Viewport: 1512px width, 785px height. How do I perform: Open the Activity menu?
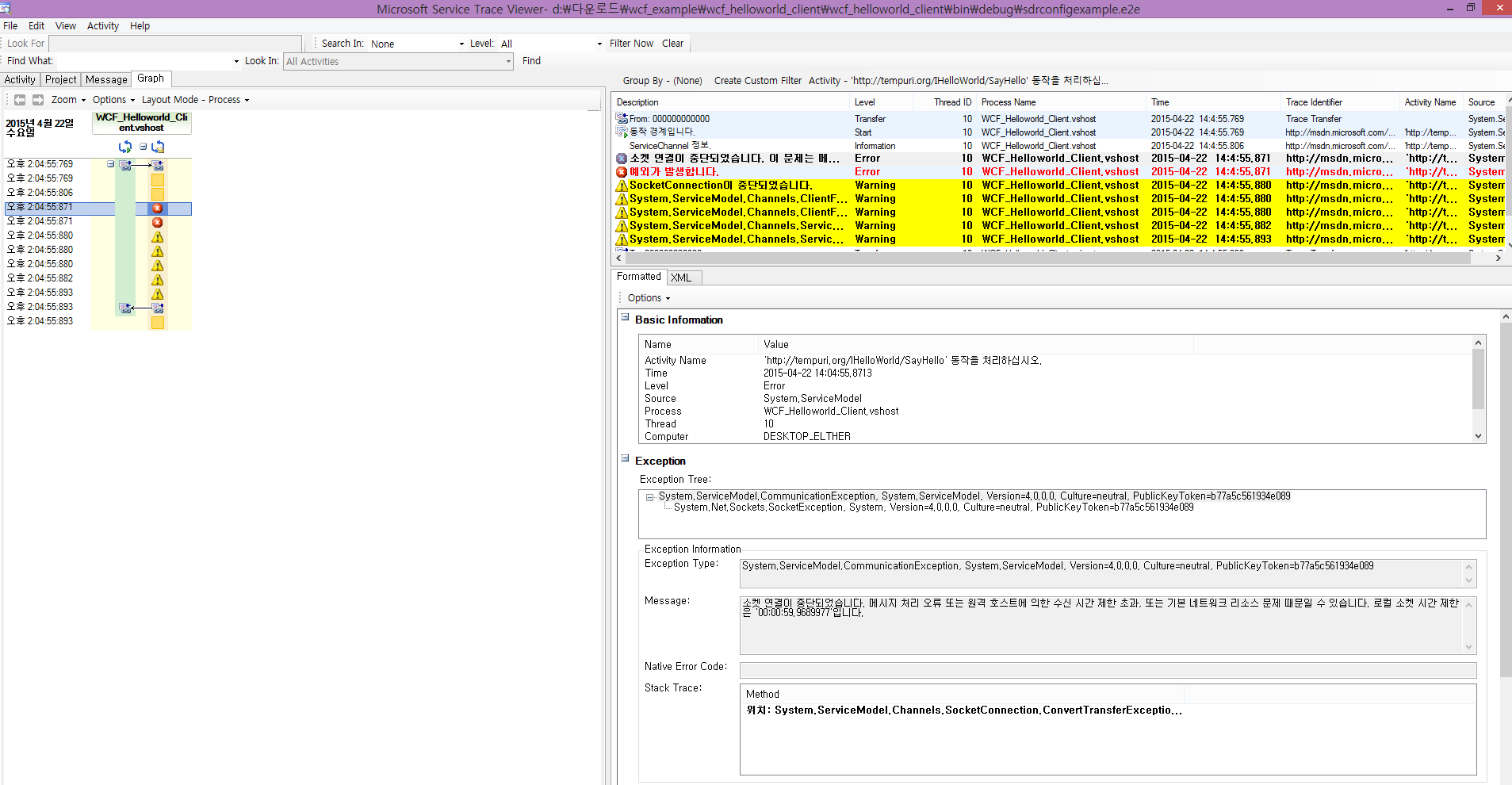102,26
